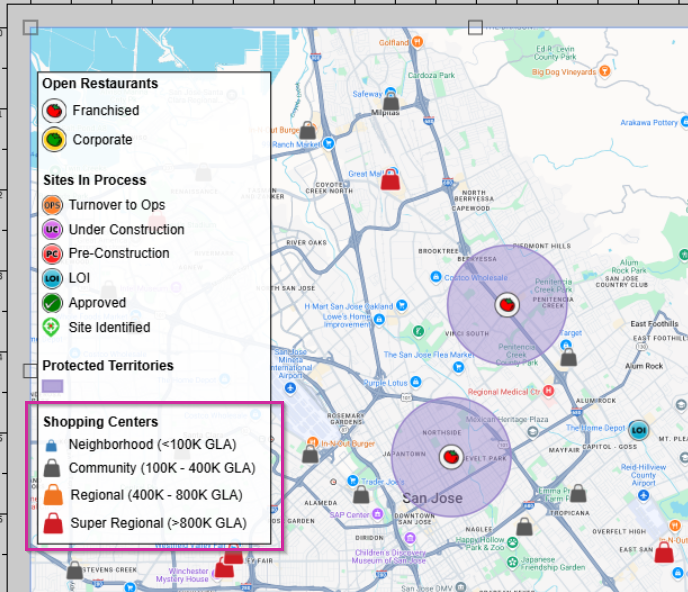Click the Super Regional red bag legend icon

(54, 522)
